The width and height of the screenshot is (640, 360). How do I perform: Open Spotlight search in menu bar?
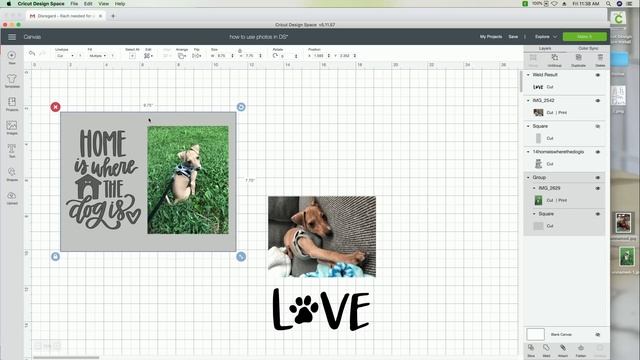pyautogui.click(x=608, y=4)
